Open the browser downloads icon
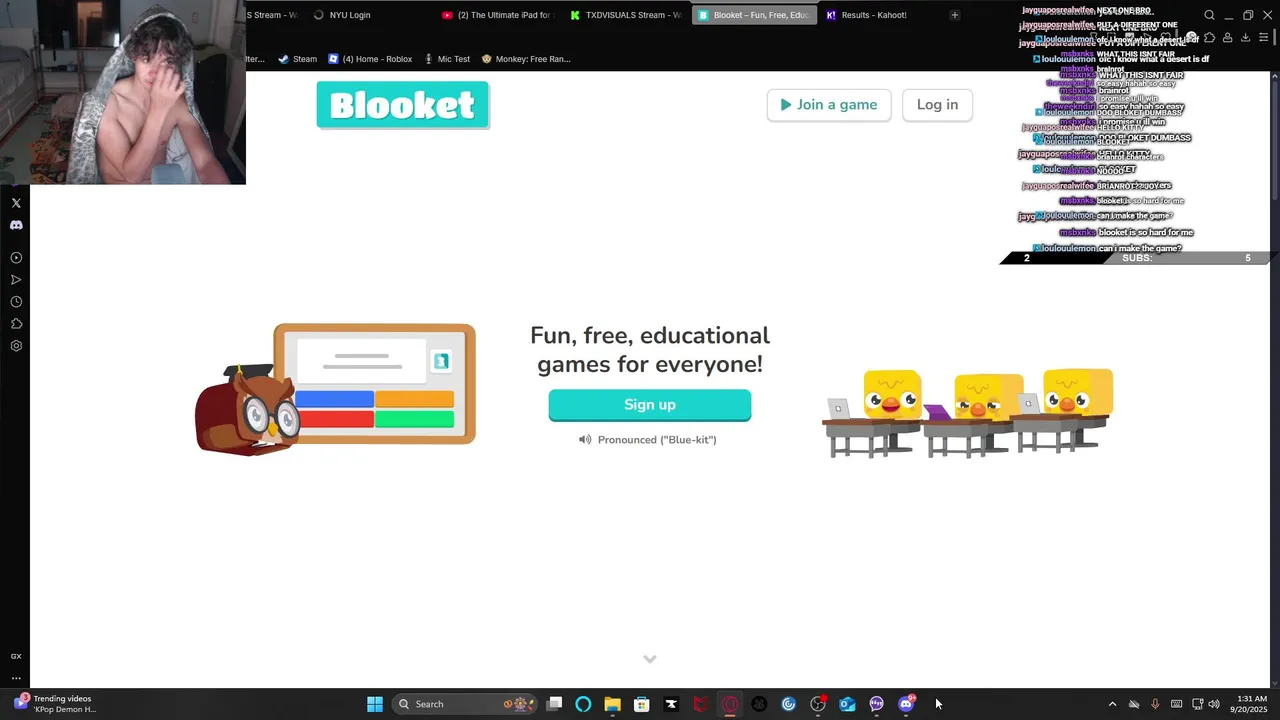 (x=1245, y=37)
